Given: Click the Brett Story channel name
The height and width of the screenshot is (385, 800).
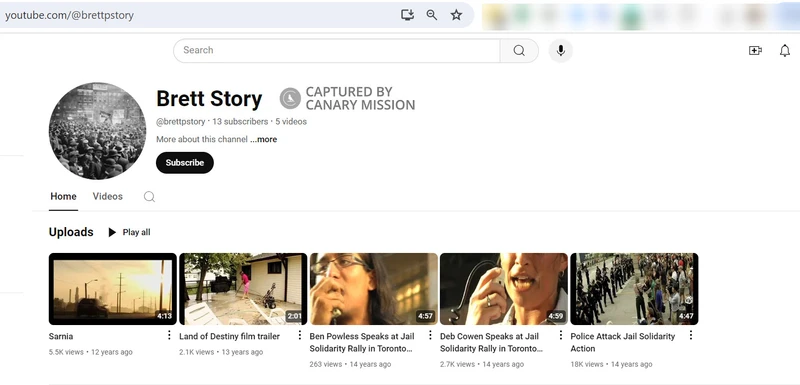Looking at the screenshot, I should click(x=209, y=99).
